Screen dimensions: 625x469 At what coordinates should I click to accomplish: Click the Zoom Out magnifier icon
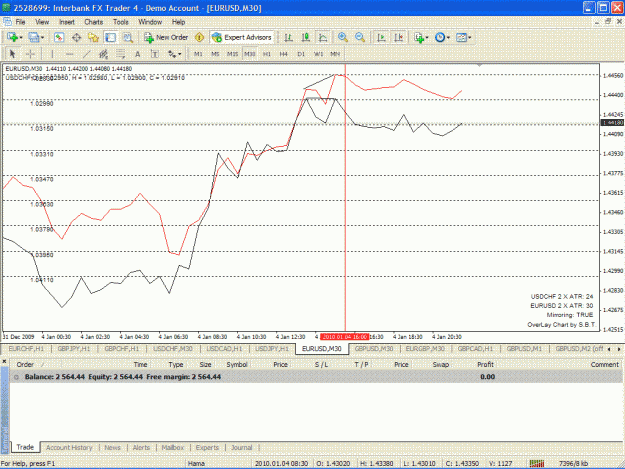tap(360, 37)
